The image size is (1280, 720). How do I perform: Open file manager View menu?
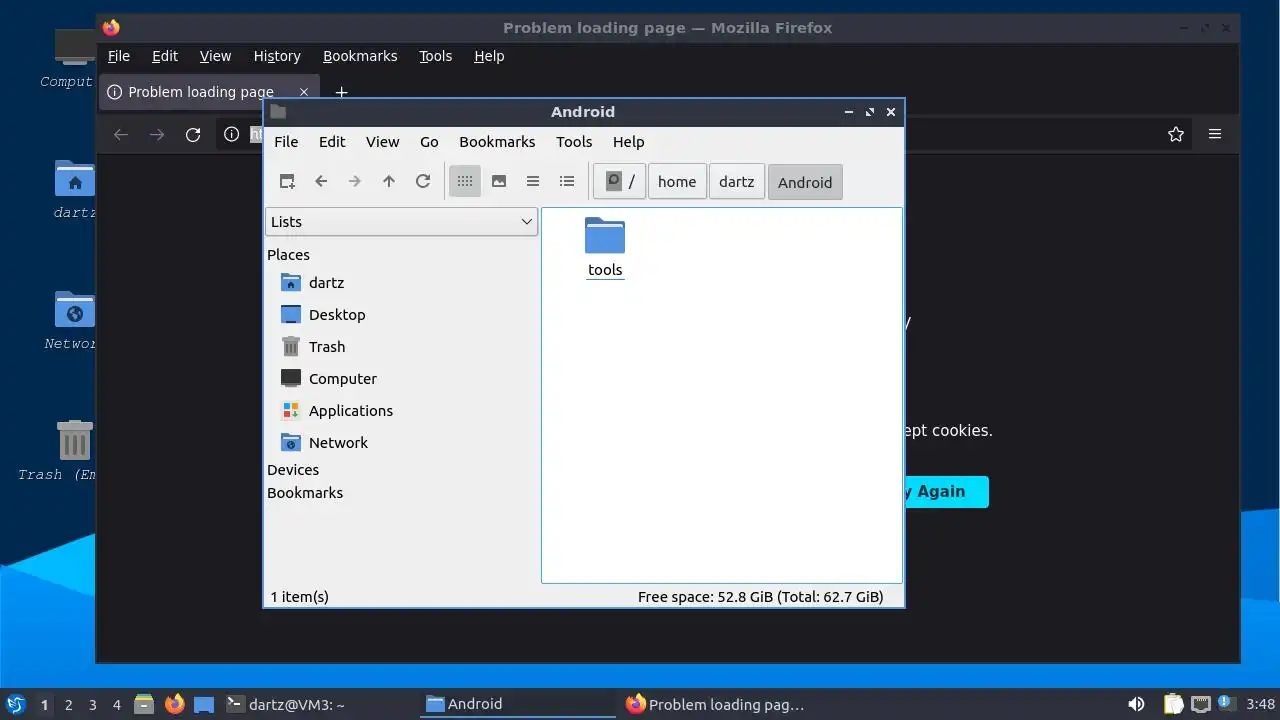382,142
